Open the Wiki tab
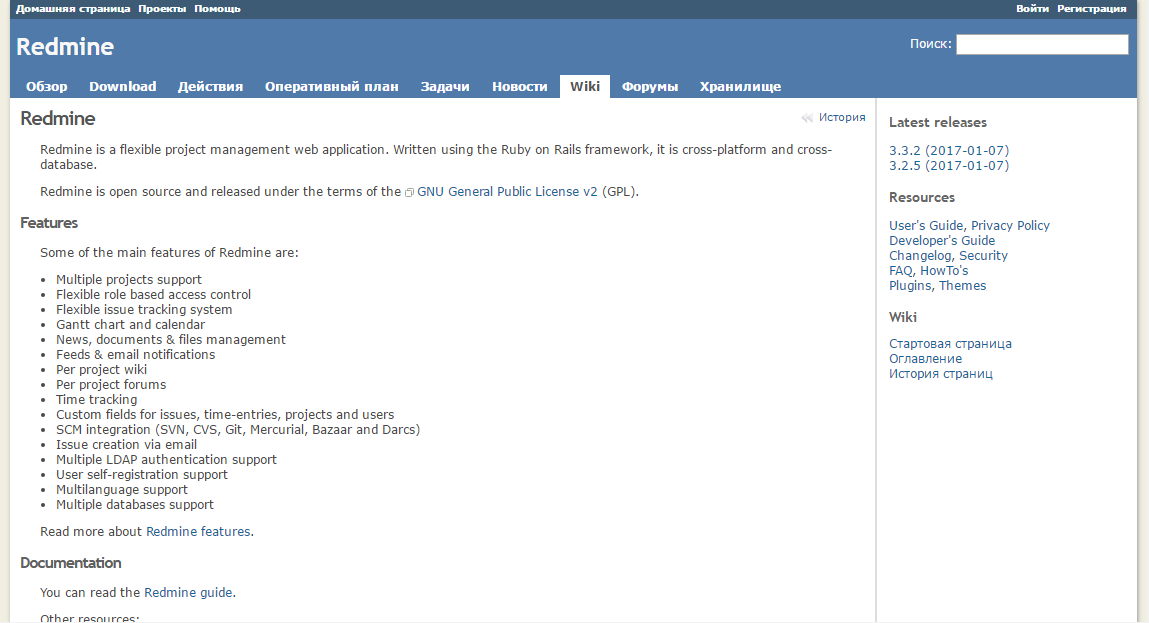This screenshot has height=623, width=1149. [x=585, y=86]
